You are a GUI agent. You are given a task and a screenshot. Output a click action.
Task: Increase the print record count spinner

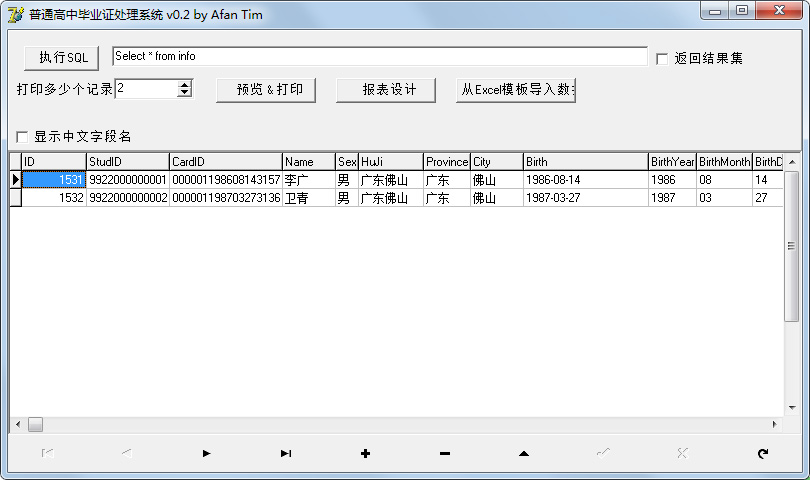184,84
